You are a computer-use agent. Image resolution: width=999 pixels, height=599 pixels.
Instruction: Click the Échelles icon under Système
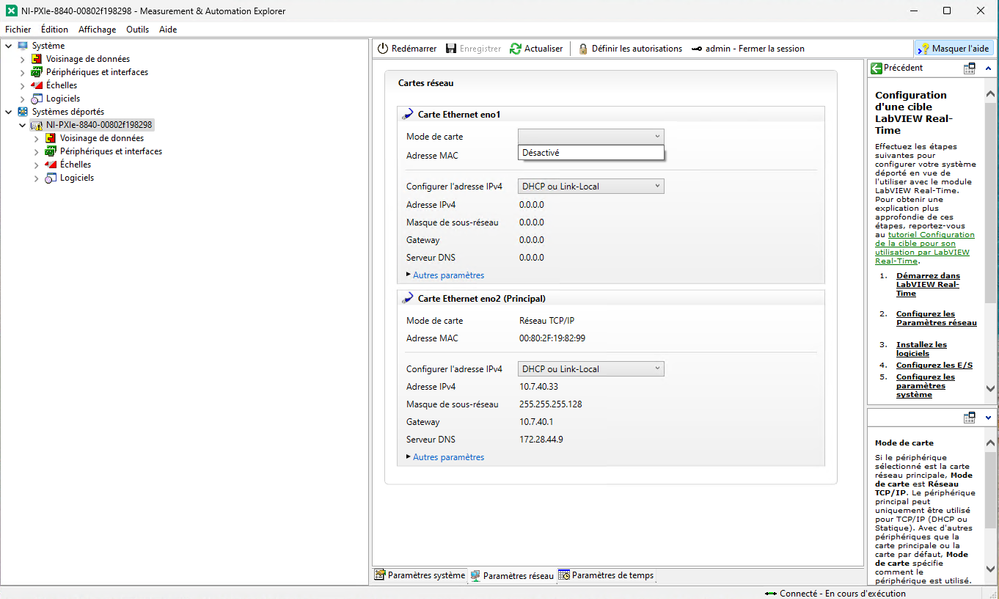click(37, 85)
